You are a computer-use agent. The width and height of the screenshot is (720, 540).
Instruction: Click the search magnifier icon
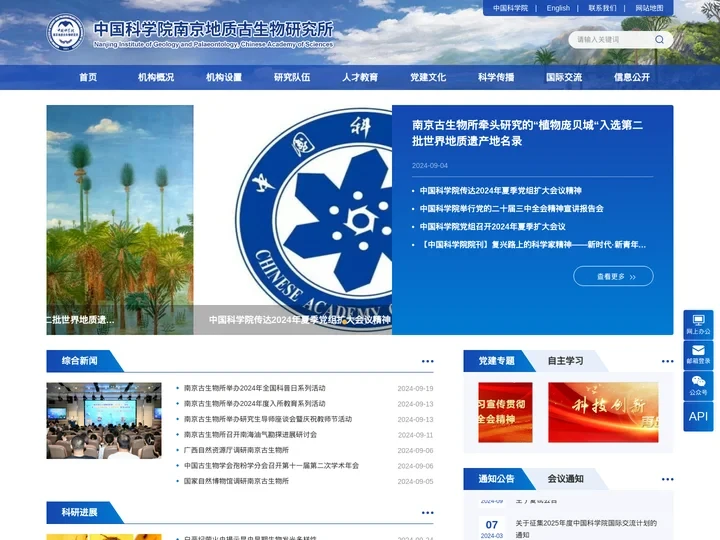pyautogui.click(x=659, y=39)
